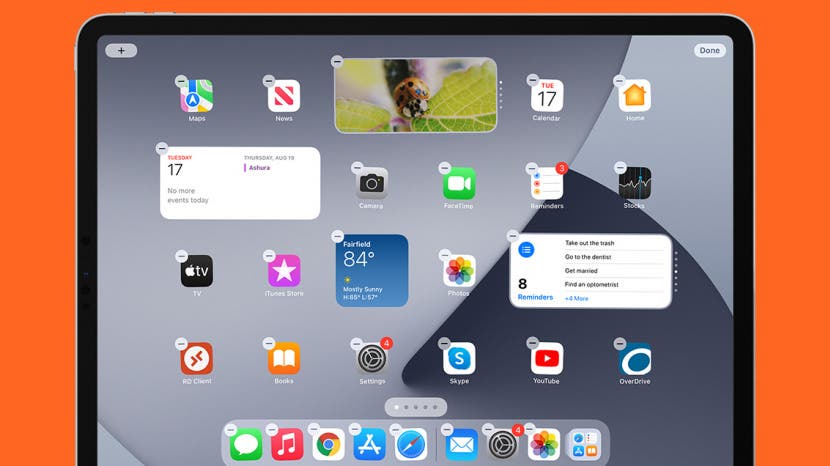Open Music in the dock
Viewport: 830px width, 466px height.
287,444
